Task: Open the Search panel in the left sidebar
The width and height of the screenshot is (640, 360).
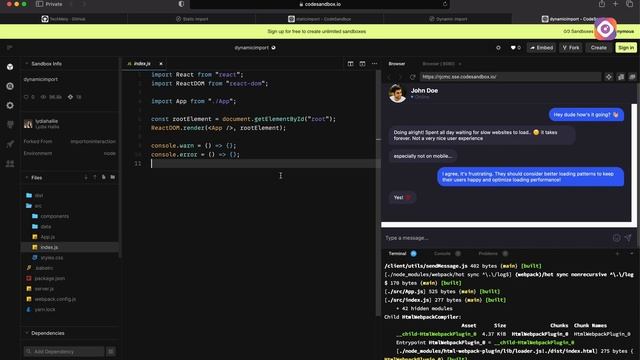Action: [x=10, y=86]
